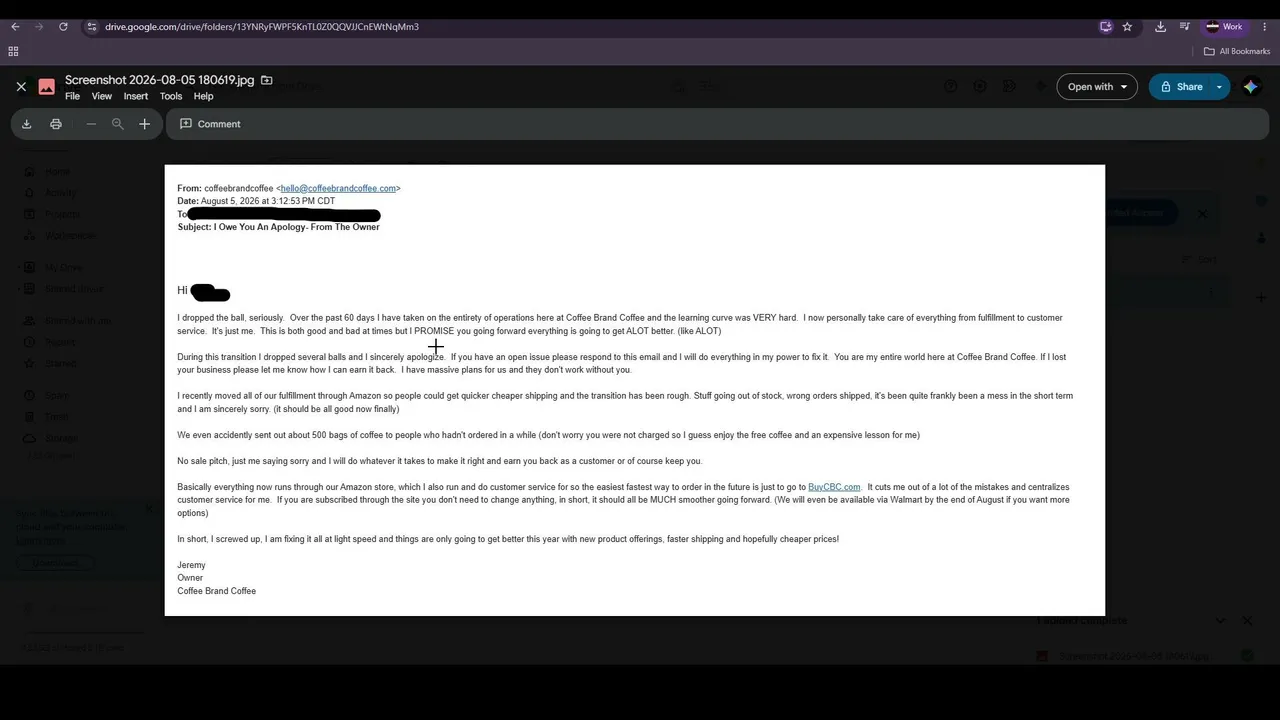Click the uploaded Screenshot file row in upload panel

pyautogui.click(x=1143, y=656)
